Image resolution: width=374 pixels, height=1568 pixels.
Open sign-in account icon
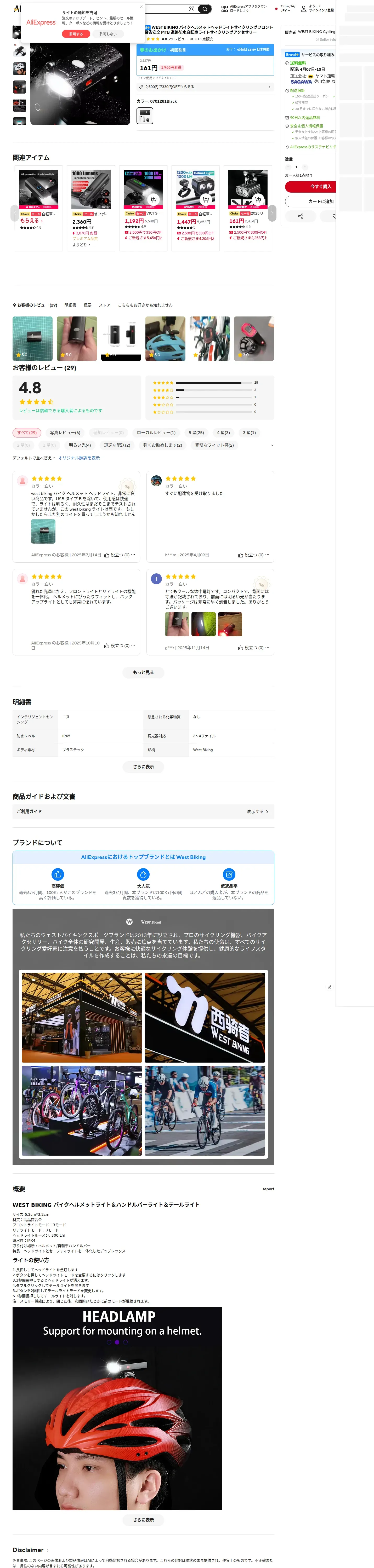[303, 9]
